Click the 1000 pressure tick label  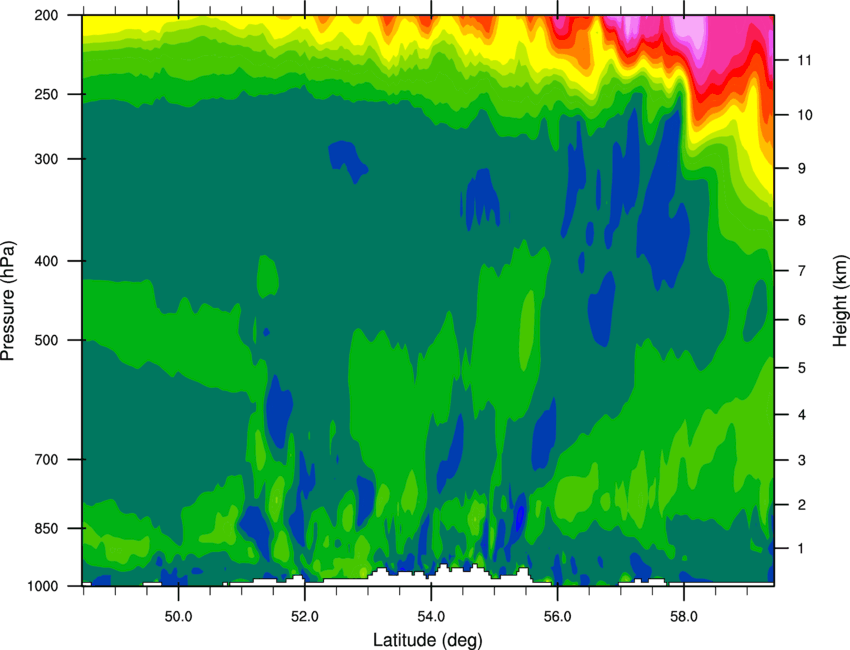click(x=43, y=586)
